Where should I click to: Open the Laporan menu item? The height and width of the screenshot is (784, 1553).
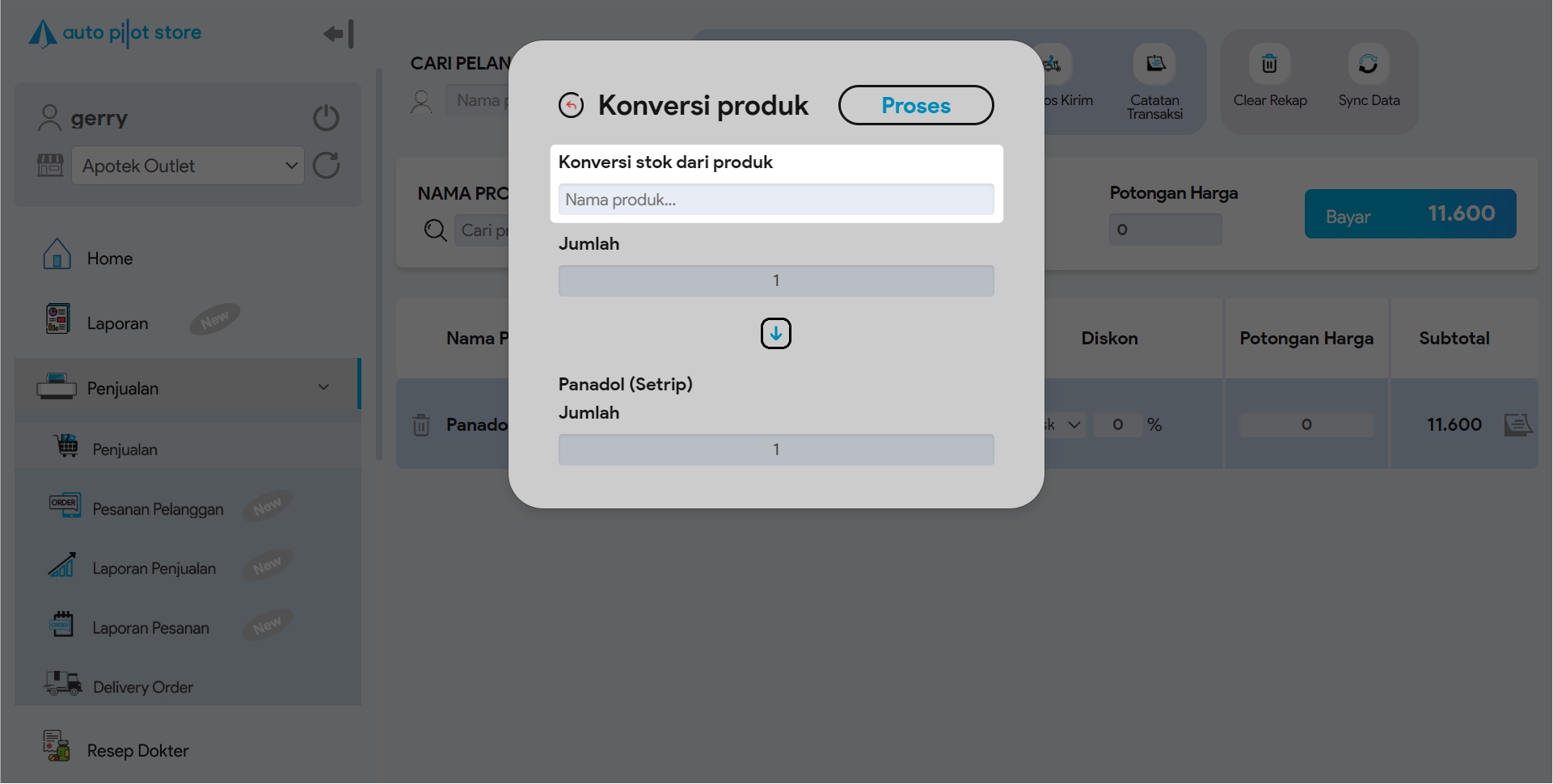[117, 323]
